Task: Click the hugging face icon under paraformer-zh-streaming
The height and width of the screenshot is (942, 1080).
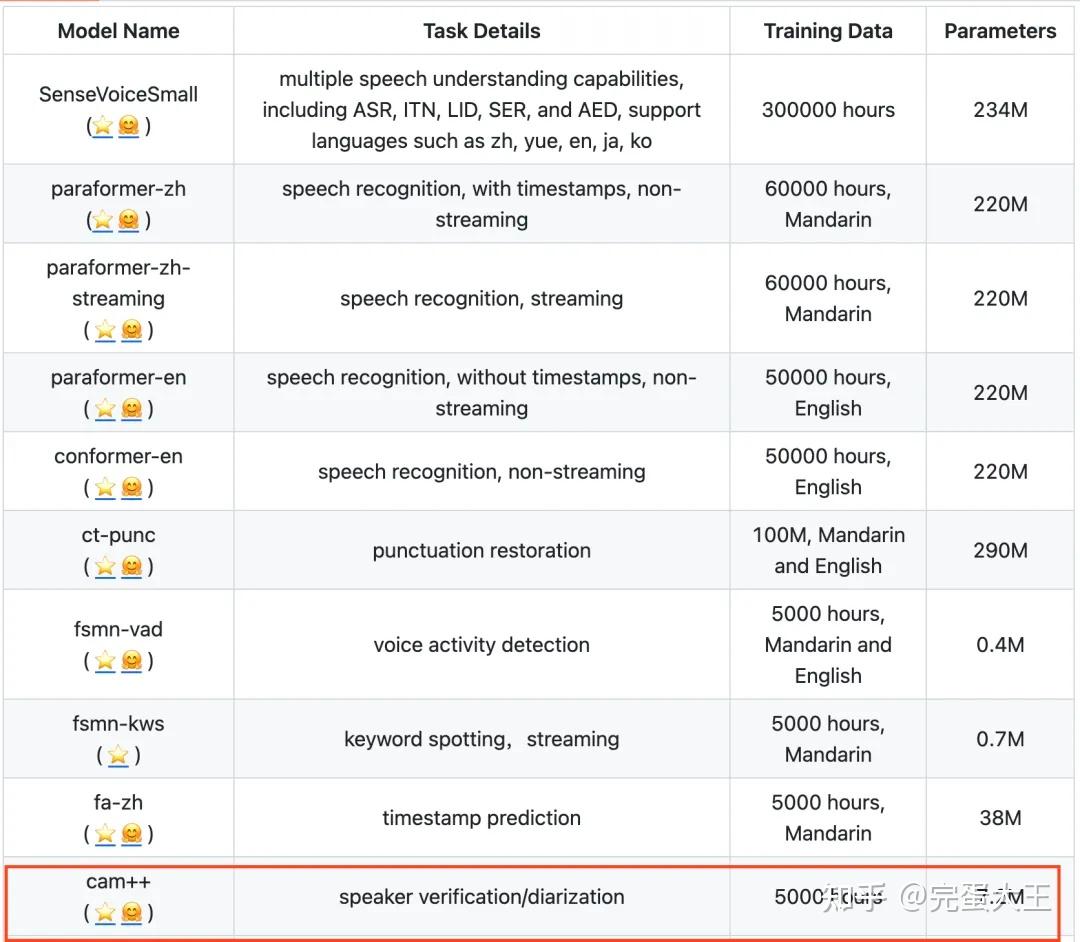Action: click(x=132, y=330)
